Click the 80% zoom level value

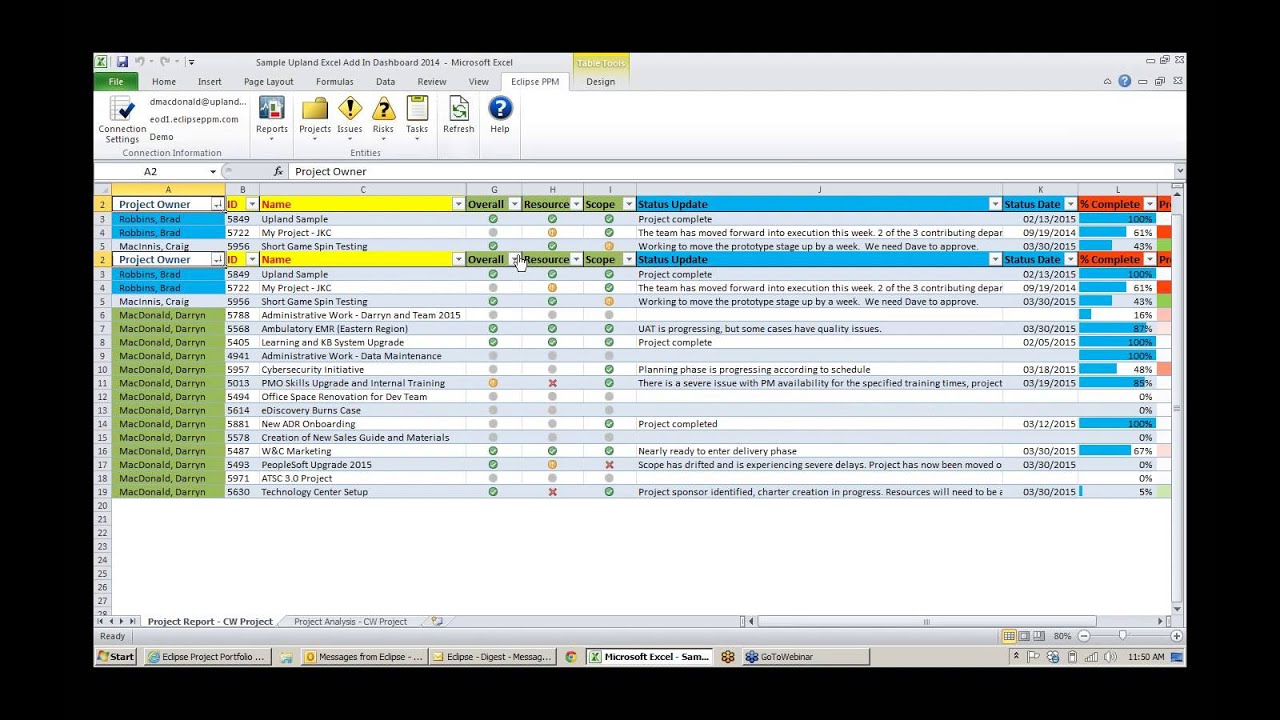pyautogui.click(x=1062, y=636)
